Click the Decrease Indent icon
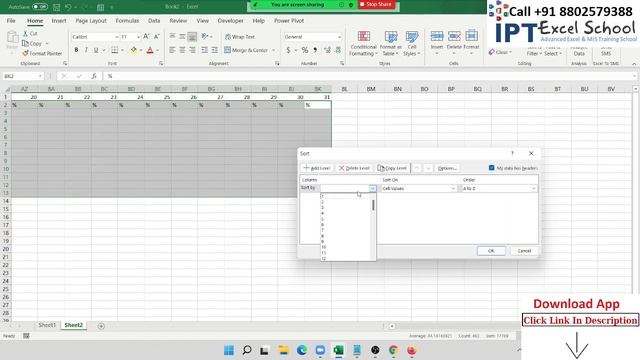The height and width of the screenshot is (360, 640). [204, 50]
